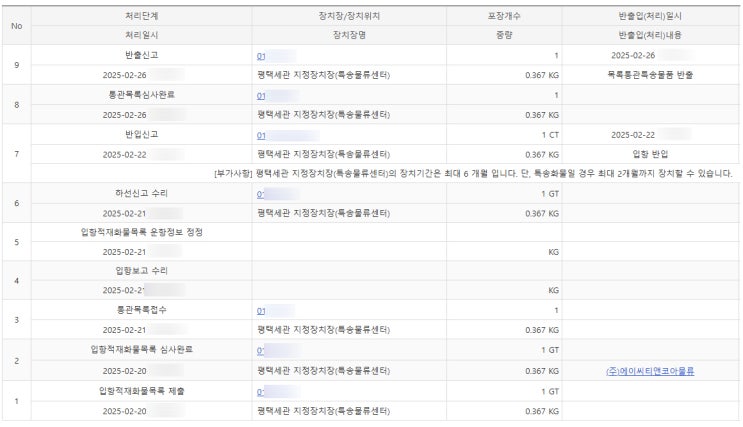The image size is (743, 427).
Task: Select the 입항적재화물목록 심사완료 stage cell
Action: click(142, 350)
